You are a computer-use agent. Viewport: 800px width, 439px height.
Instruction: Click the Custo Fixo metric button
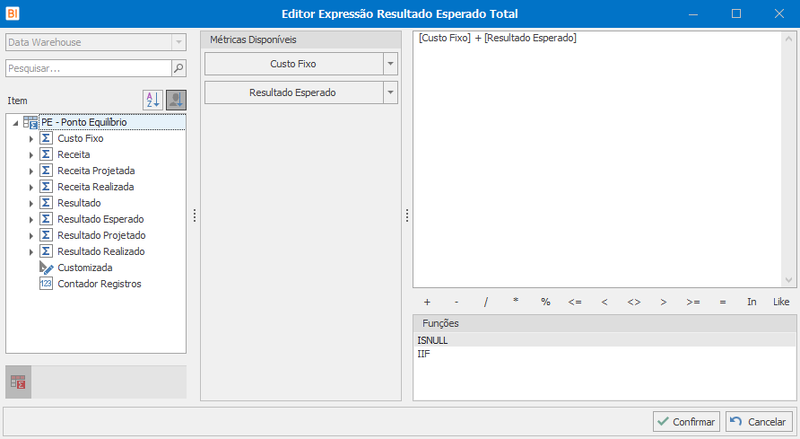coord(294,64)
